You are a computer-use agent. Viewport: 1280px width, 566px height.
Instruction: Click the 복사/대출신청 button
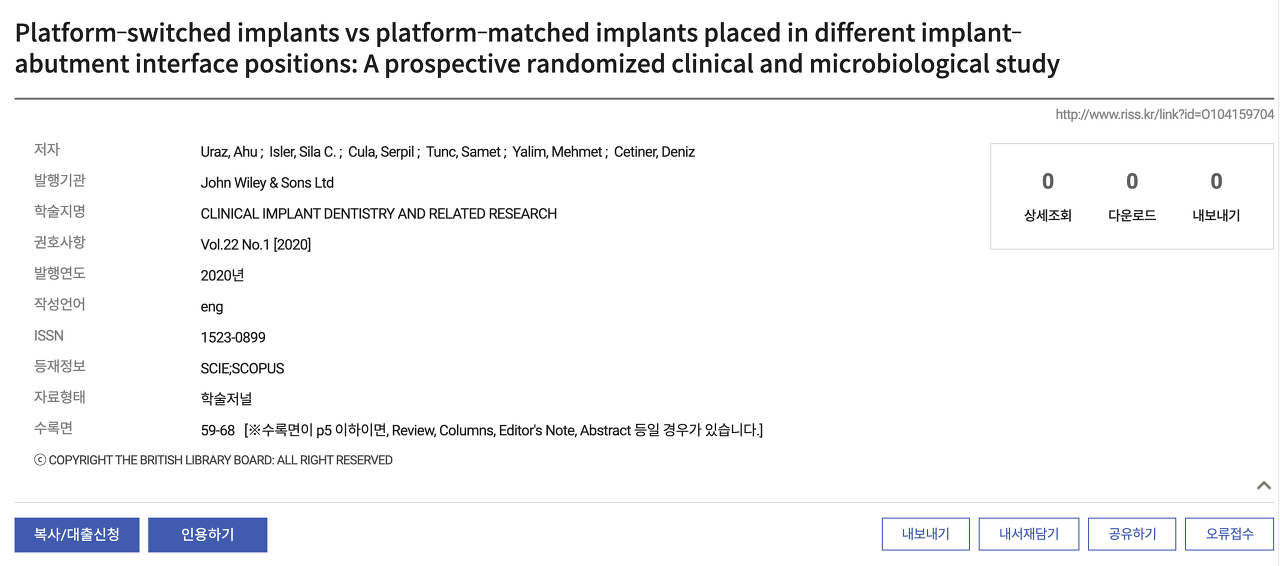(x=77, y=535)
